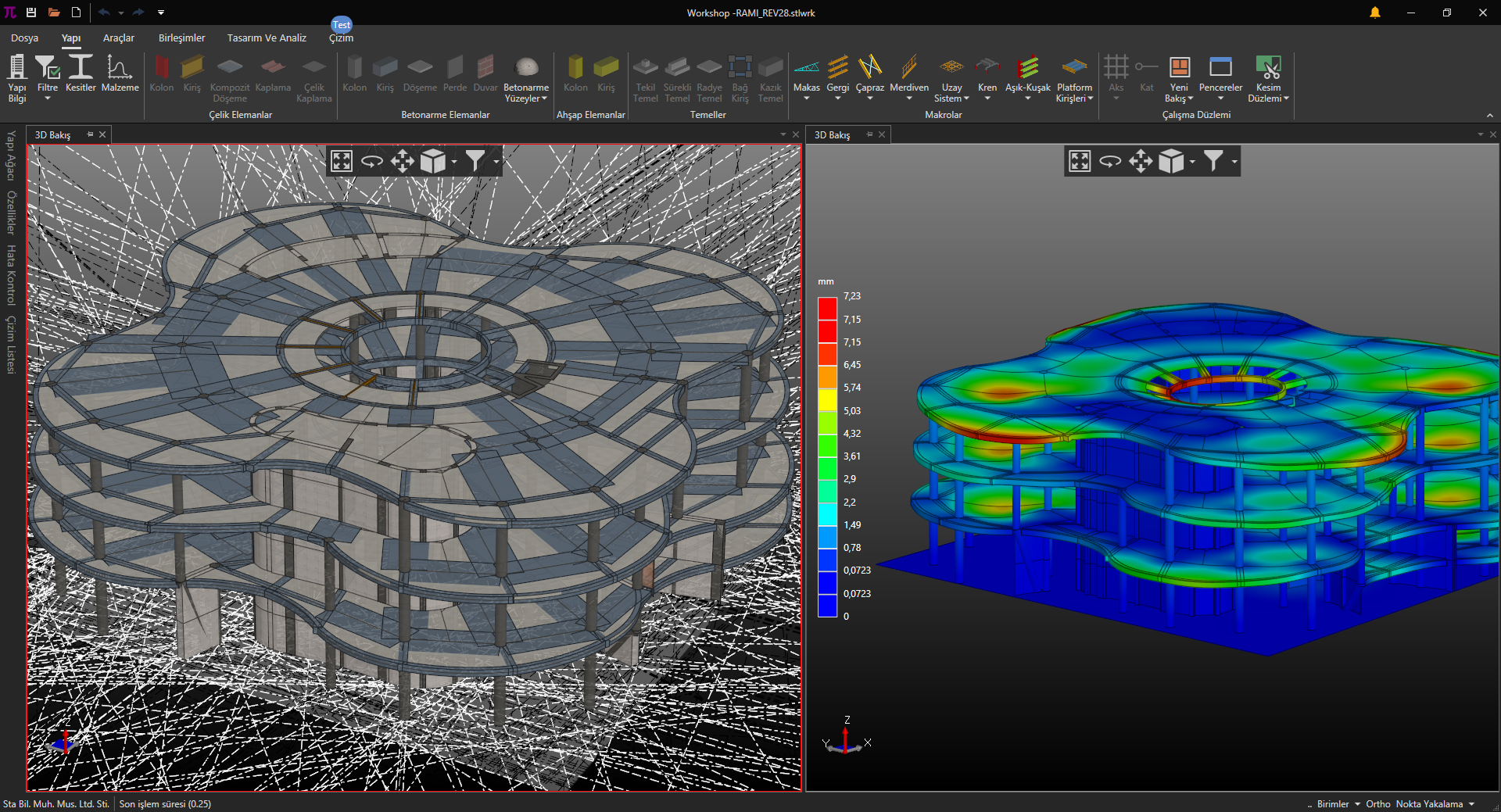Viewport: 1501px width, 812px height.
Task: Toggle Ortho mode in status bar
Action: (x=1377, y=803)
